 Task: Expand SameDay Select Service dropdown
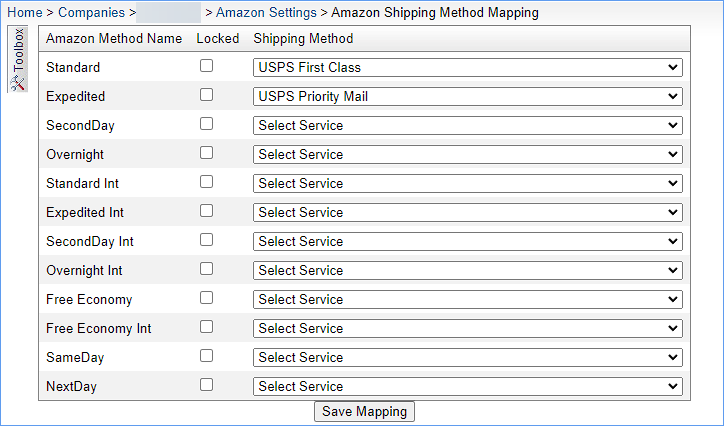468,358
